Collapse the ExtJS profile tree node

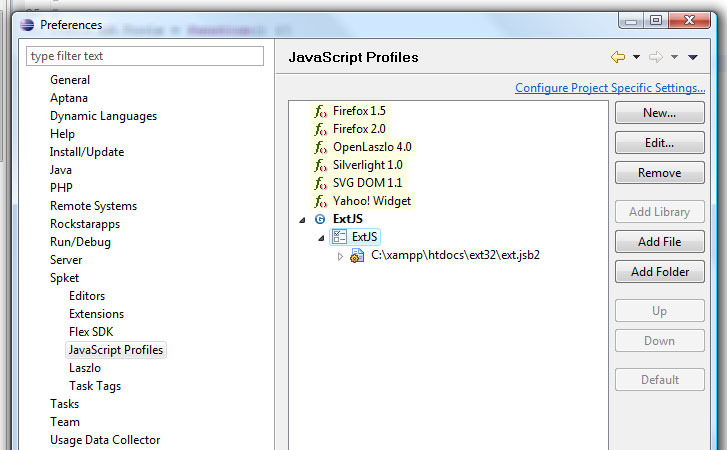(x=303, y=219)
